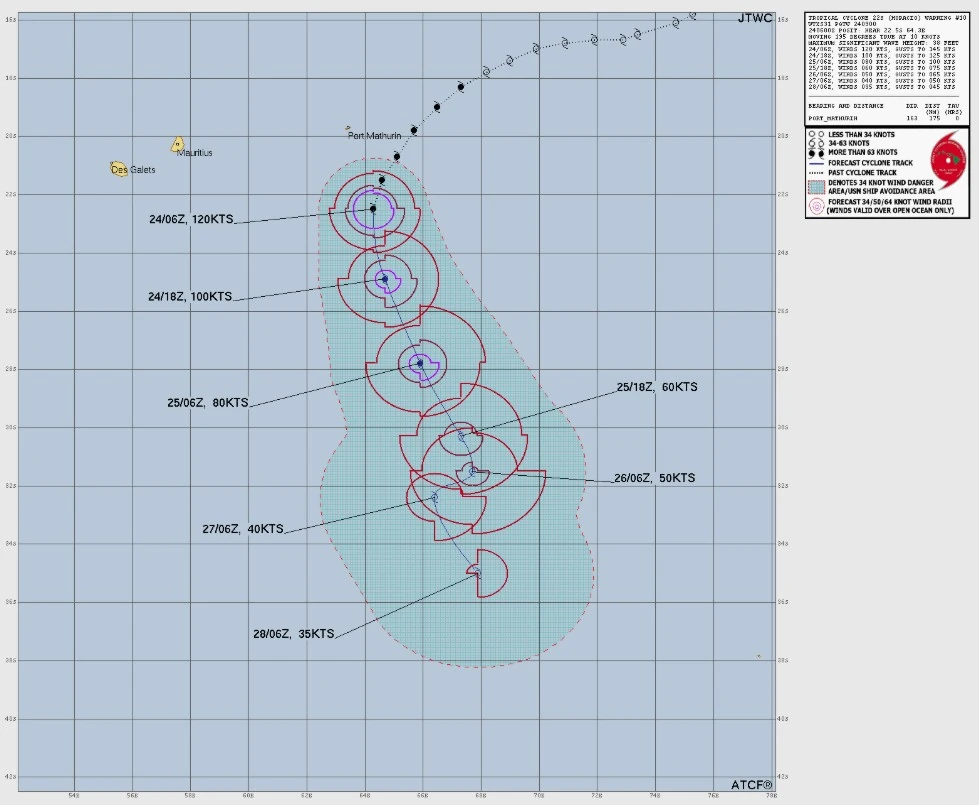Click the 25/18Z forecast position symbol on track
The height and width of the screenshot is (805, 979).
click(462, 437)
